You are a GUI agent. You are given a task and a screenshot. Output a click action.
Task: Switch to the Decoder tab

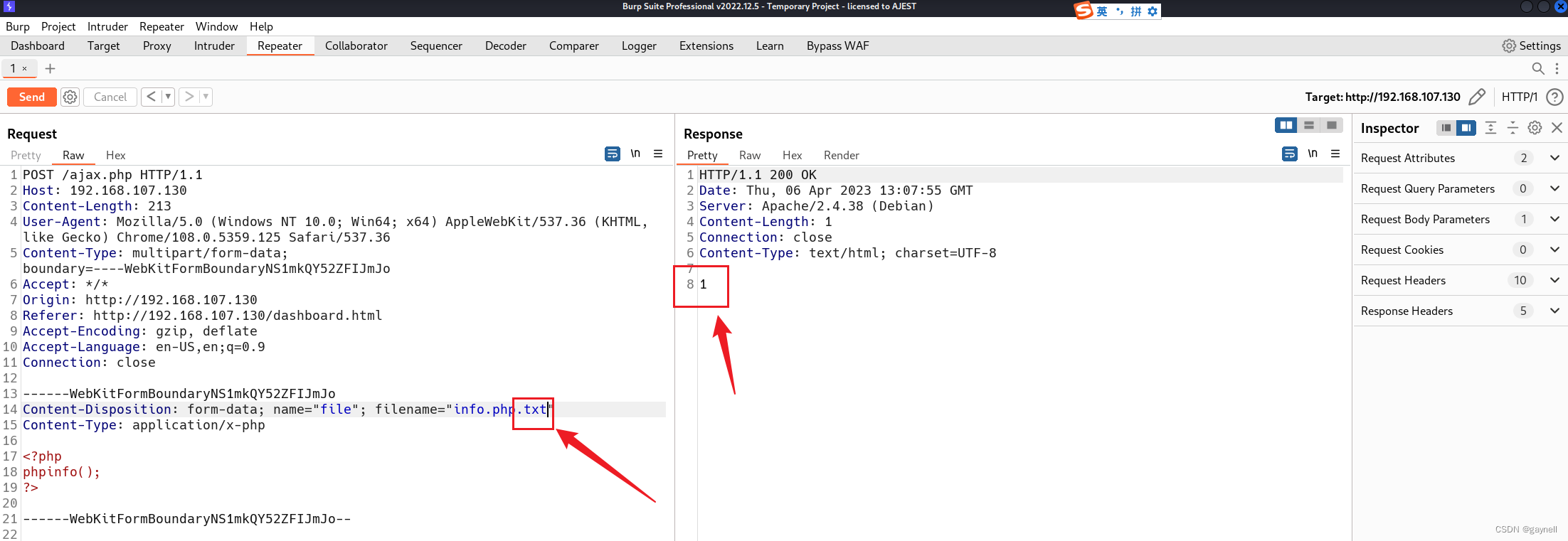[x=506, y=45]
